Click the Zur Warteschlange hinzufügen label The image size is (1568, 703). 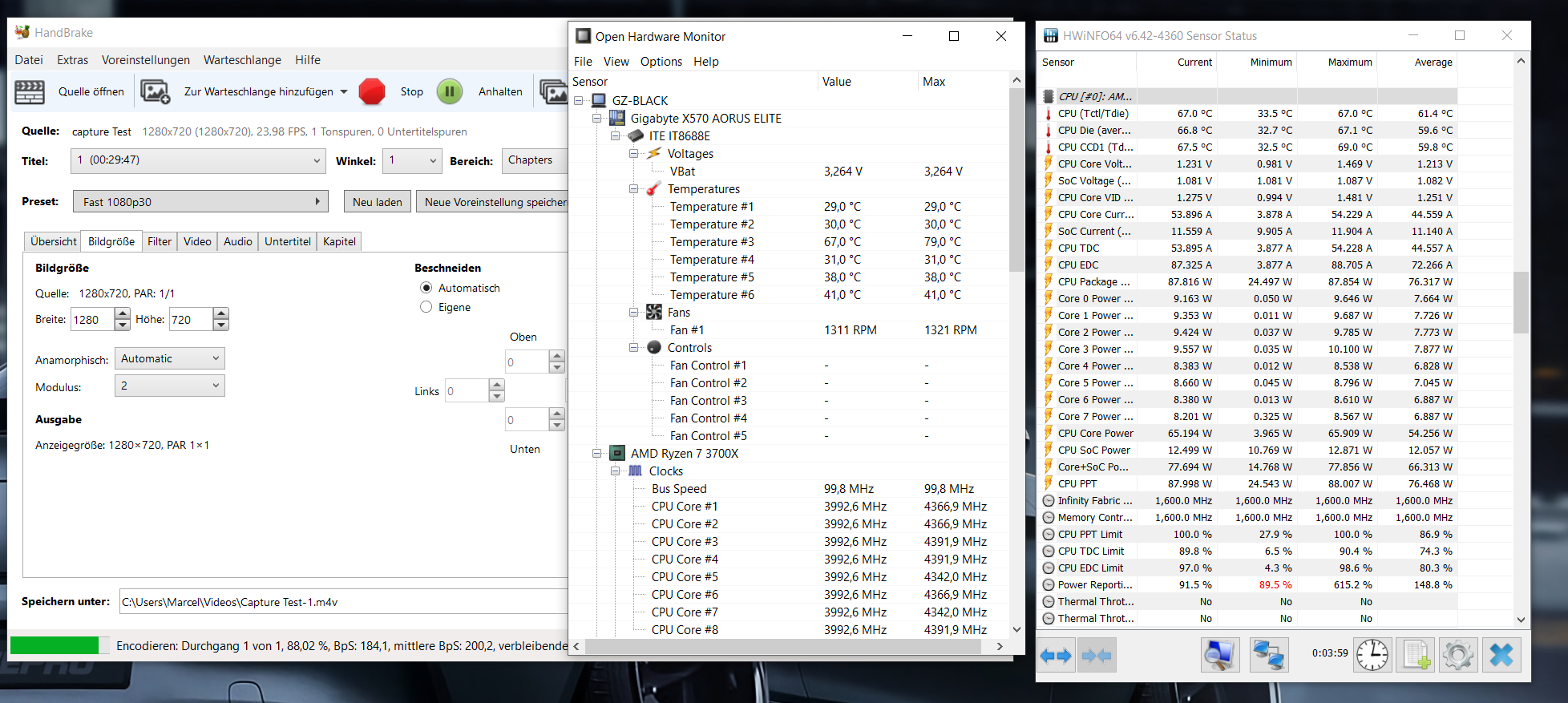(x=259, y=91)
